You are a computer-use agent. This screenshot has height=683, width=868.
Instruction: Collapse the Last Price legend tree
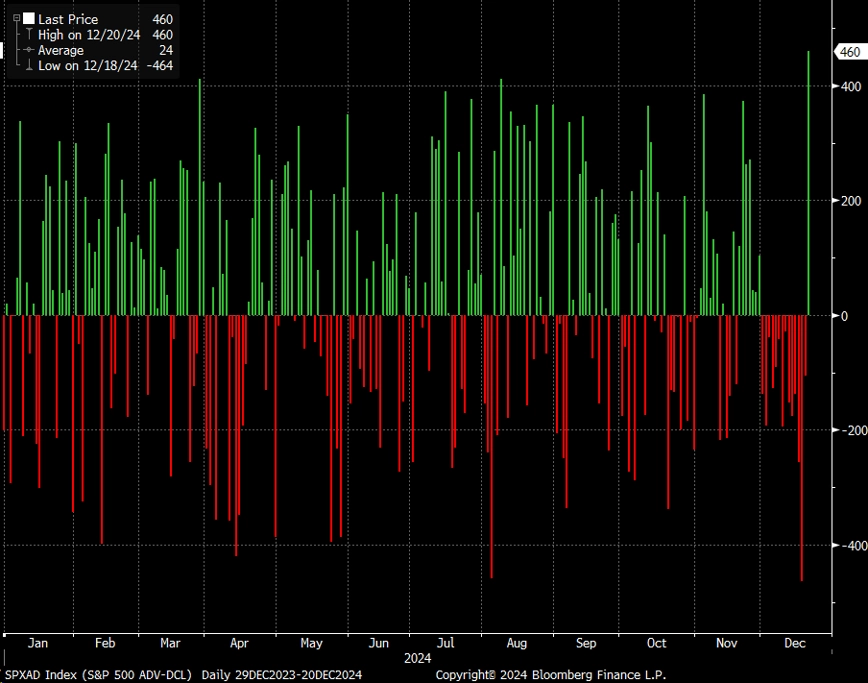click(17, 18)
